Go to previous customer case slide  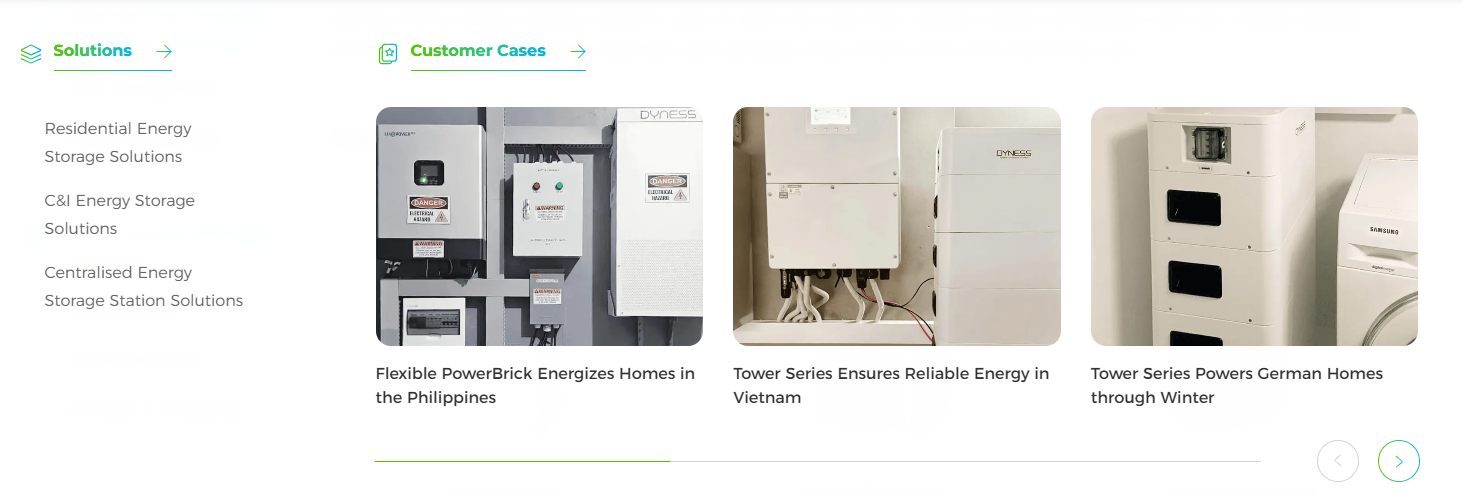(x=1338, y=461)
